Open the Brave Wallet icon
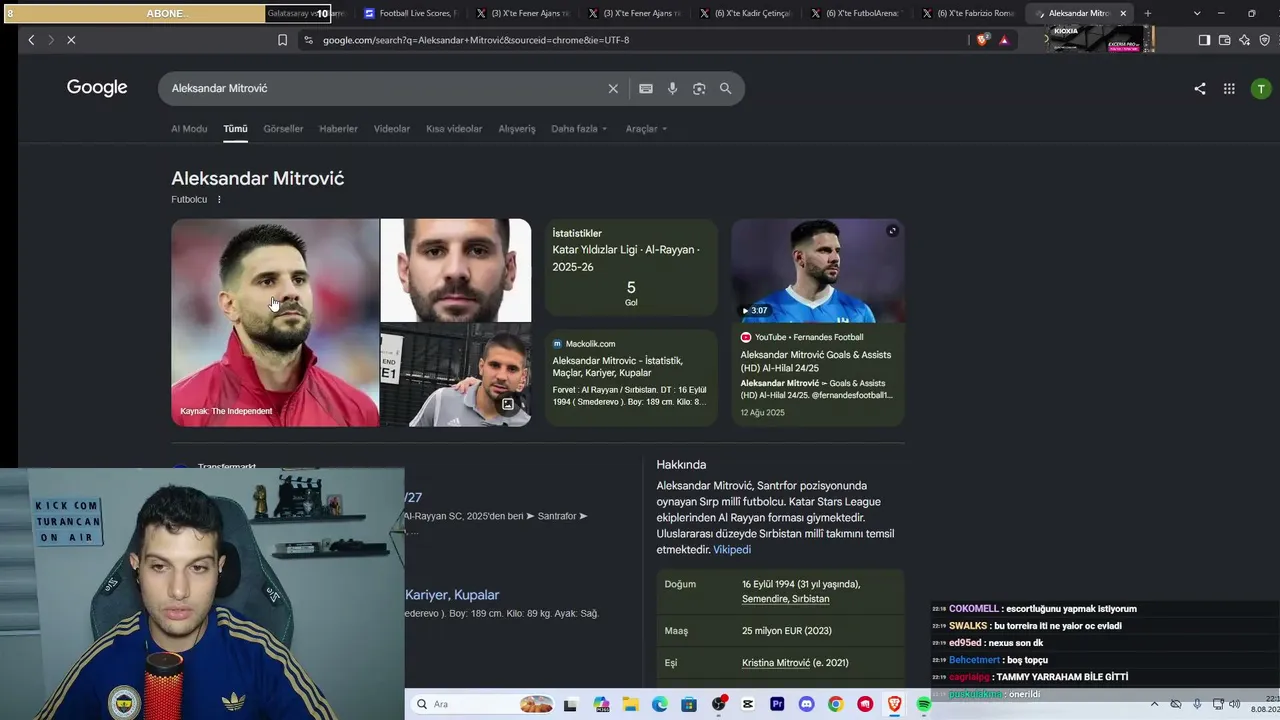Screen dimensions: 1280x720 point(1224,40)
